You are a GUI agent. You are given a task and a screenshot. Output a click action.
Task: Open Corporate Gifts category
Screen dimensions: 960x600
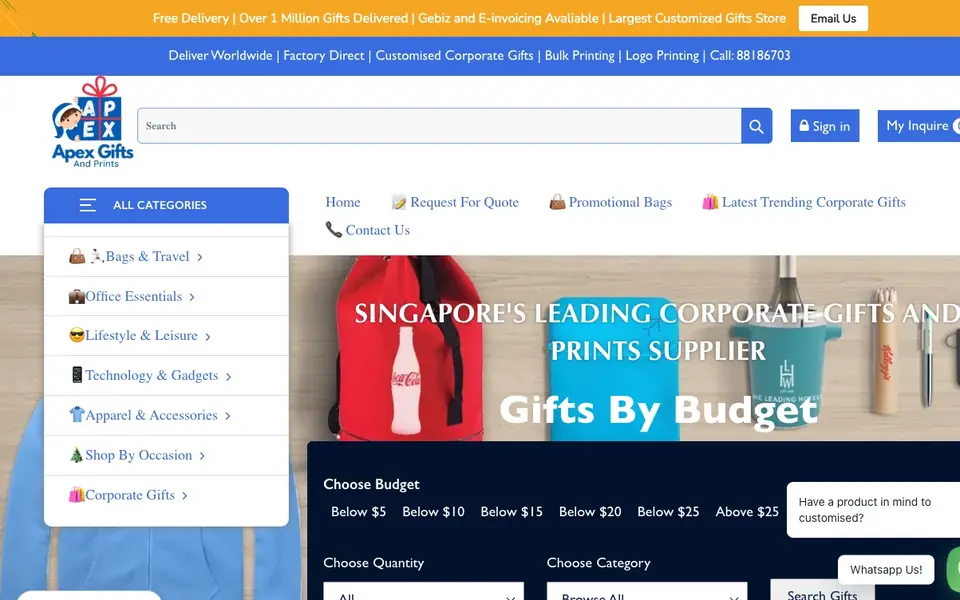click(x=129, y=495)
